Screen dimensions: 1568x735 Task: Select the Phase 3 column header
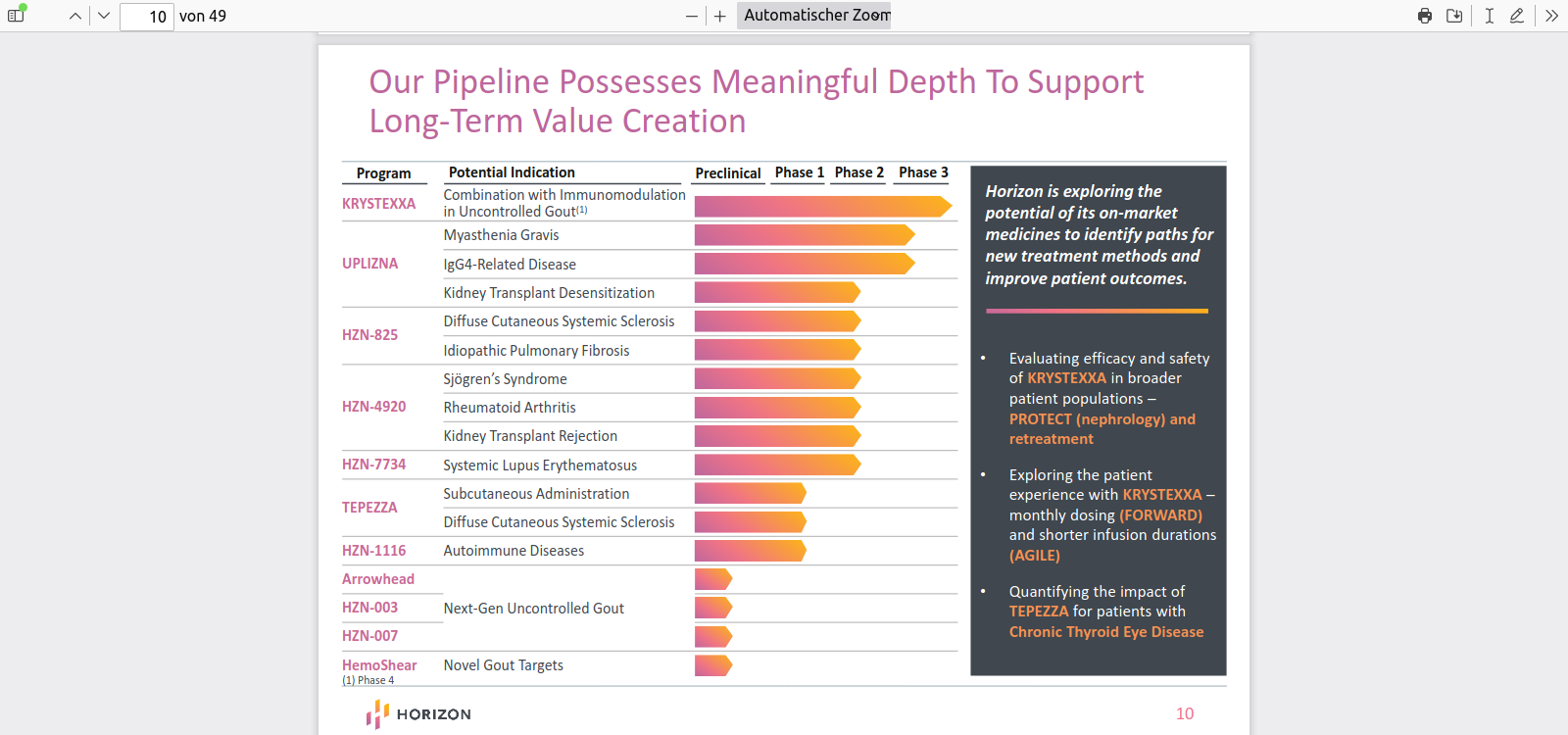[x=923, y=172]
